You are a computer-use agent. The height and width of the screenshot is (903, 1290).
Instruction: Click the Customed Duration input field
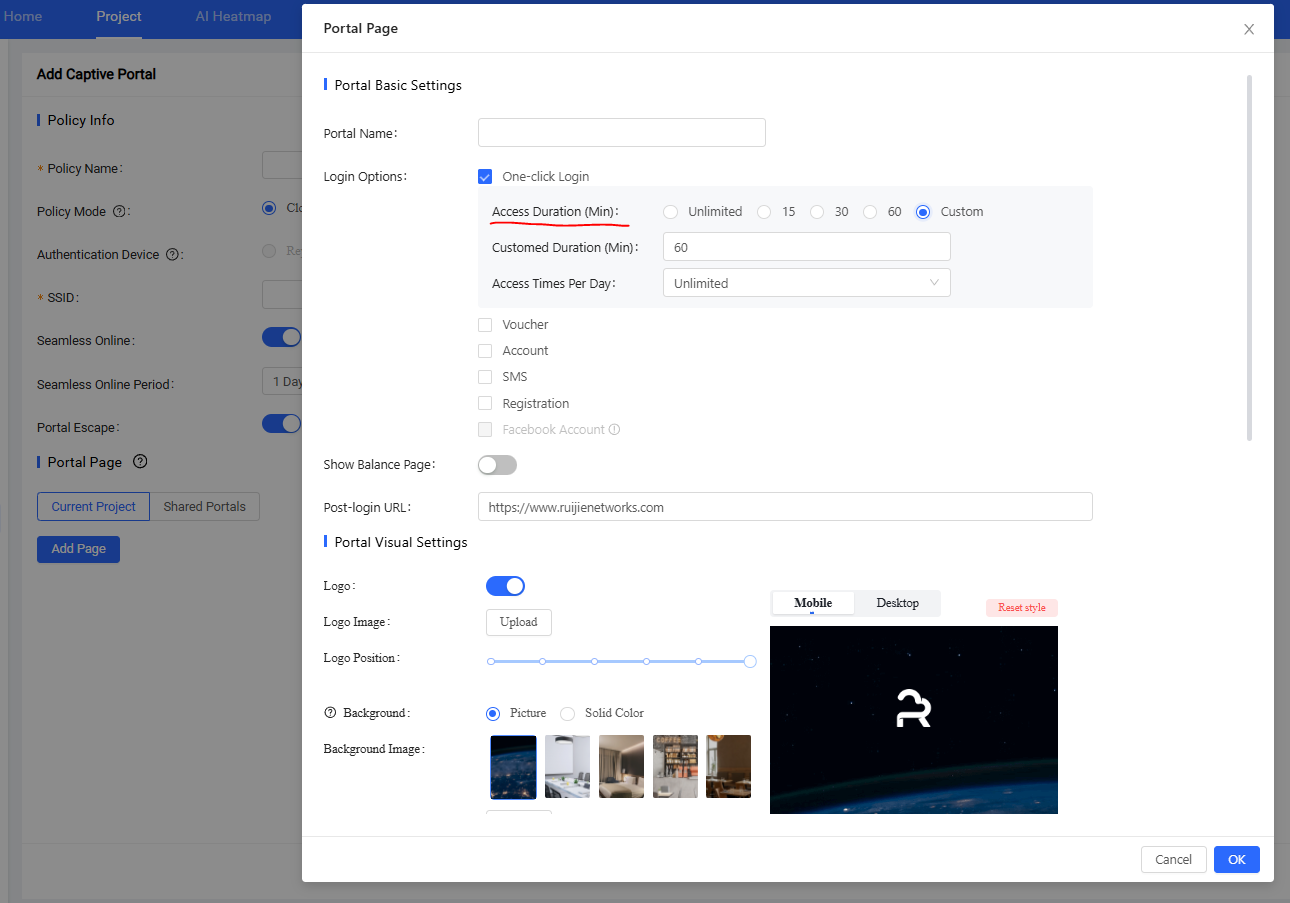click(x=806, y=247)
